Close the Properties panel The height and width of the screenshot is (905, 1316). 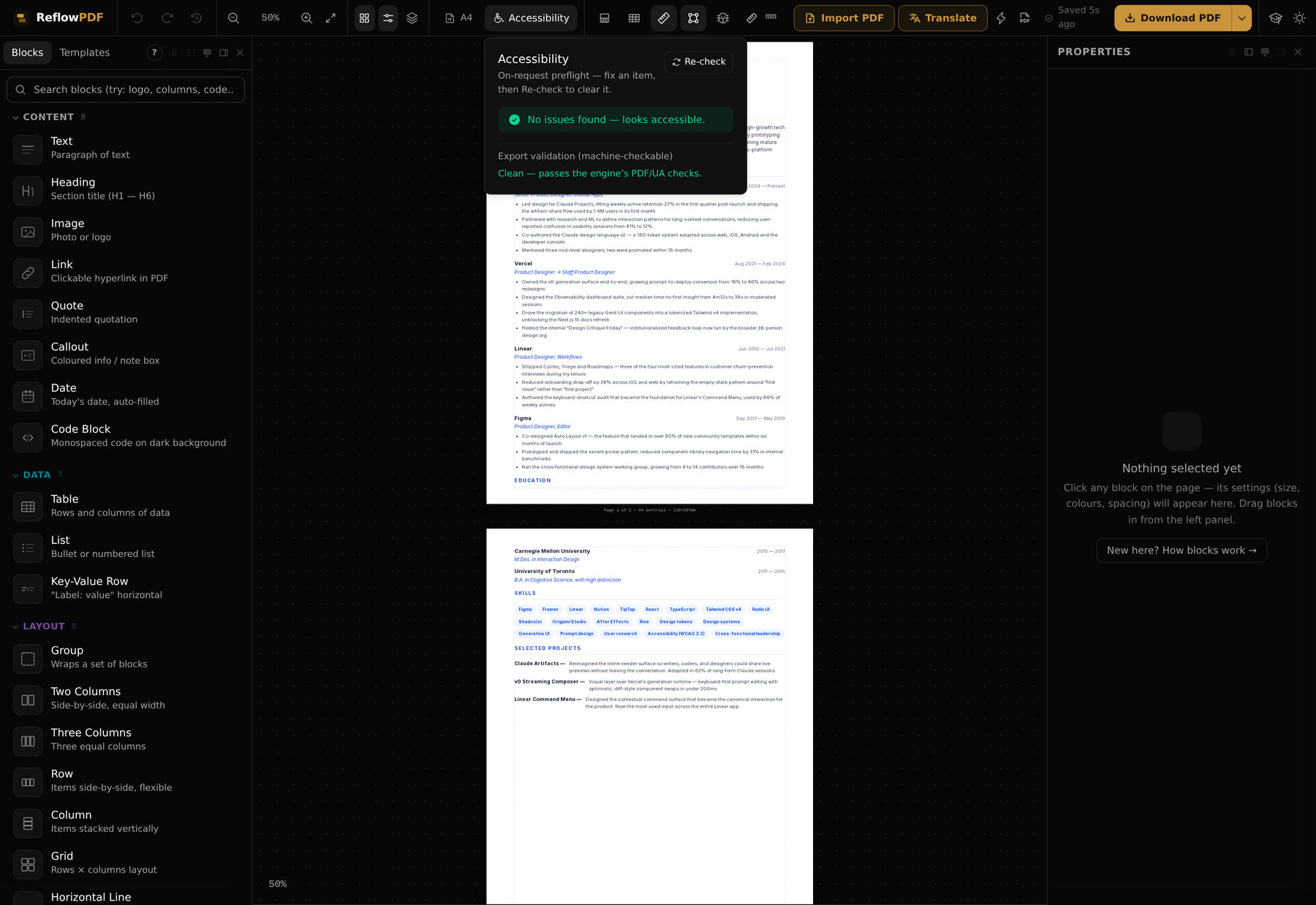1298,52
